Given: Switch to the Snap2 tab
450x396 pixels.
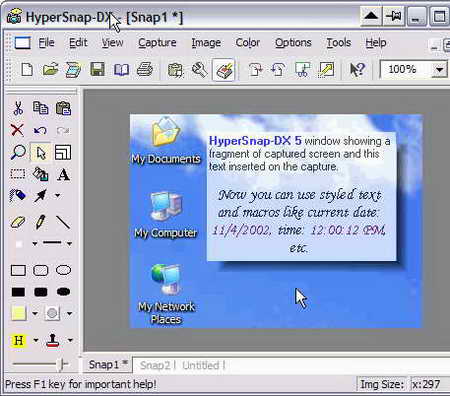Looking at the screenshot, I should [155, 365].
